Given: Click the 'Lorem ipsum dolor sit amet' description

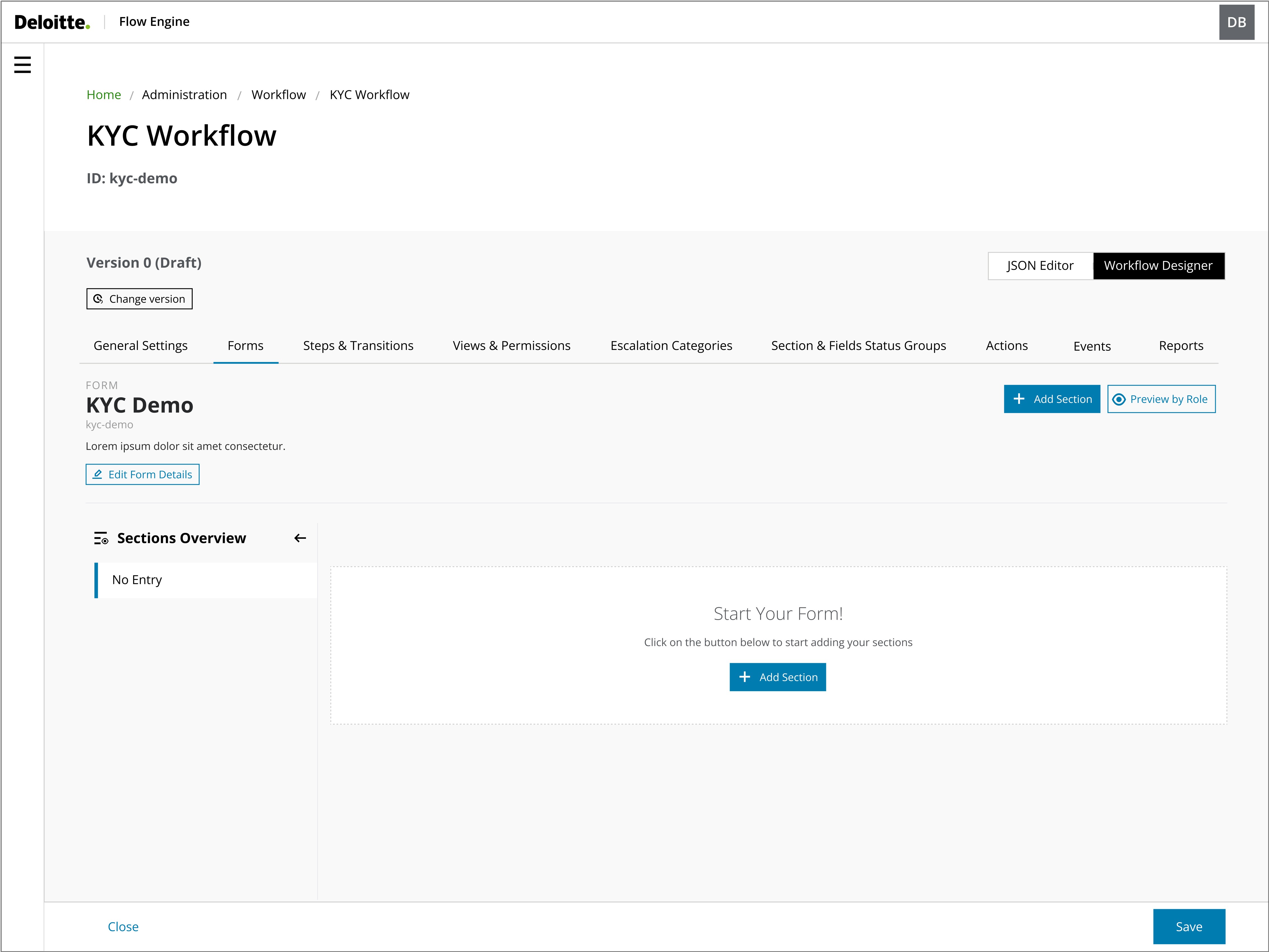Looking at the screenshot, I should coord(185,446).
